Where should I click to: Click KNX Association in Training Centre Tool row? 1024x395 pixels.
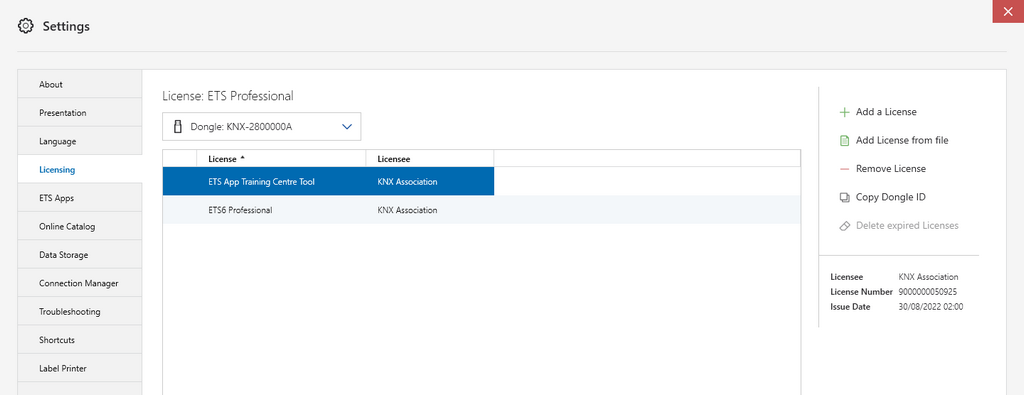pos(408,182)
